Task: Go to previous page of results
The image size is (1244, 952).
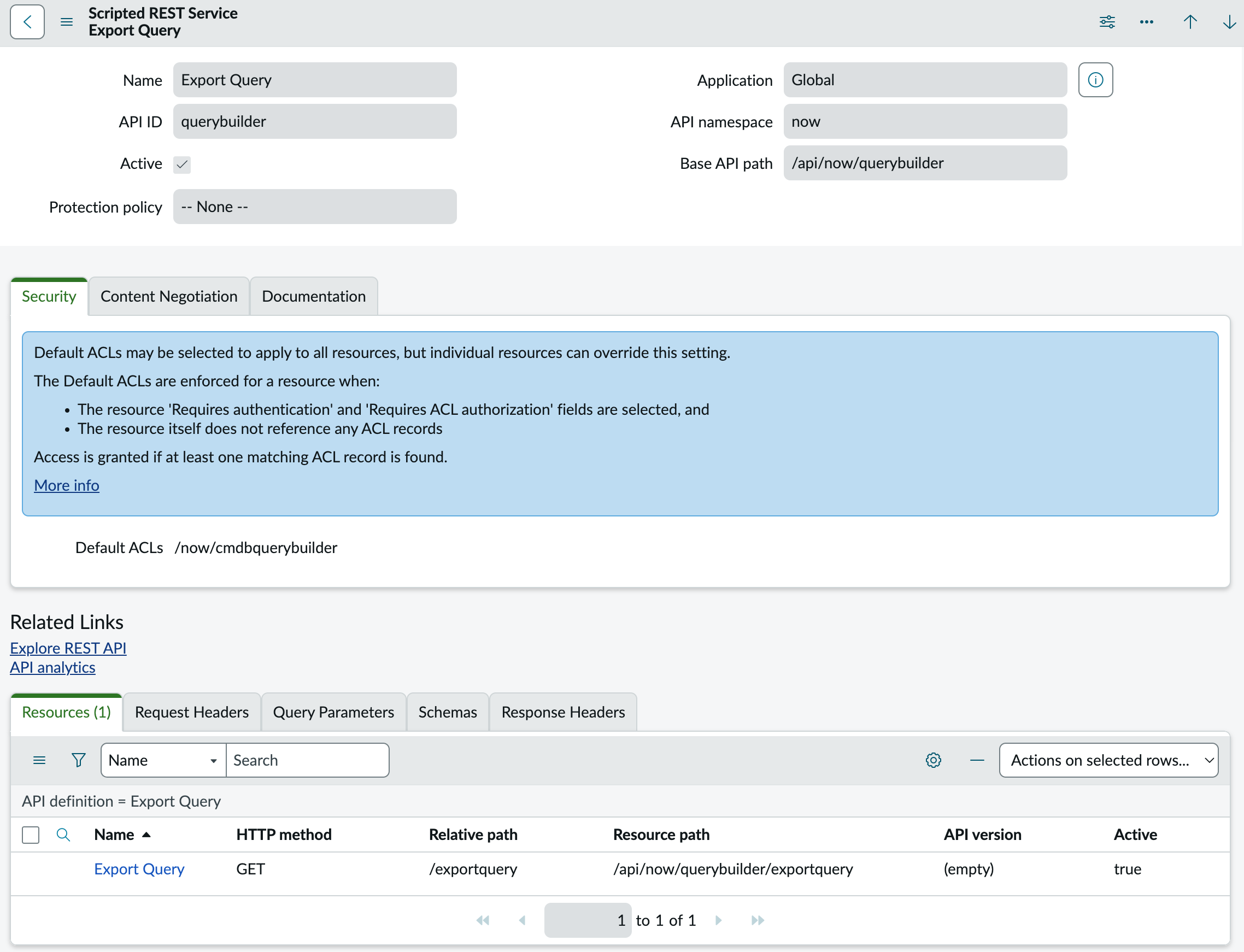Action: (x=522, y=920)
